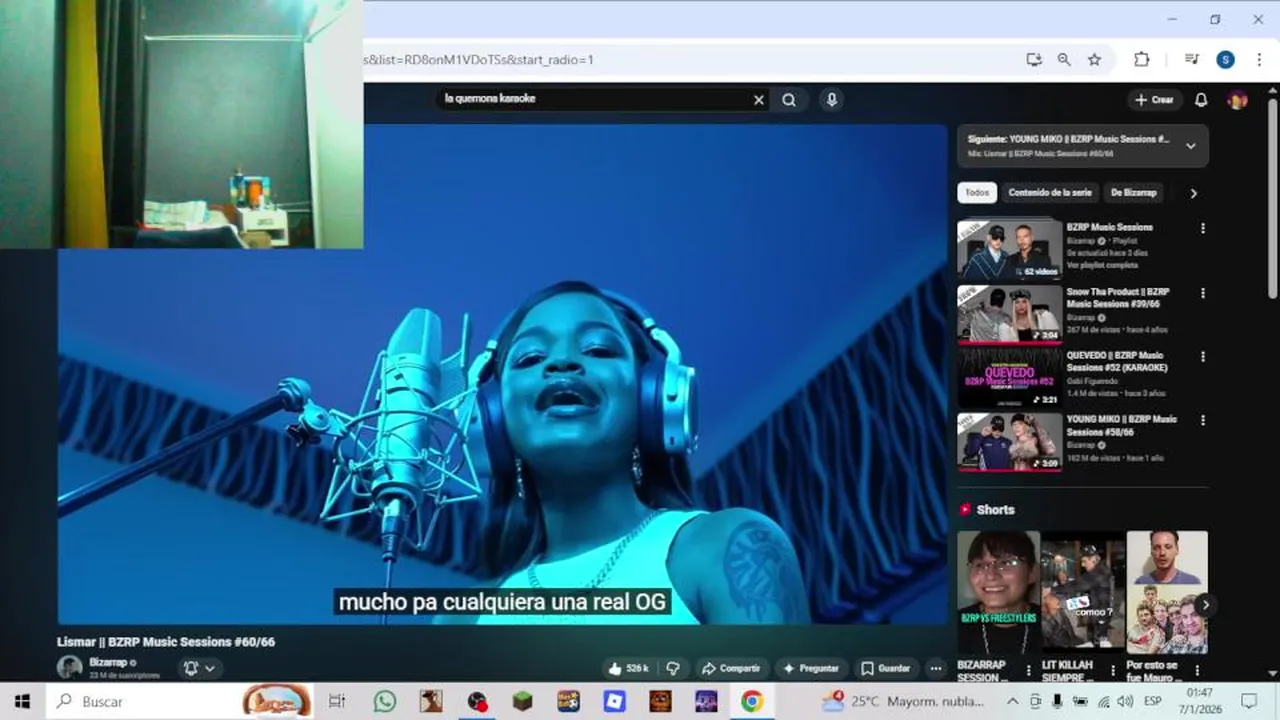Open the YouTube notifications bell

[x=1201, y=100]
